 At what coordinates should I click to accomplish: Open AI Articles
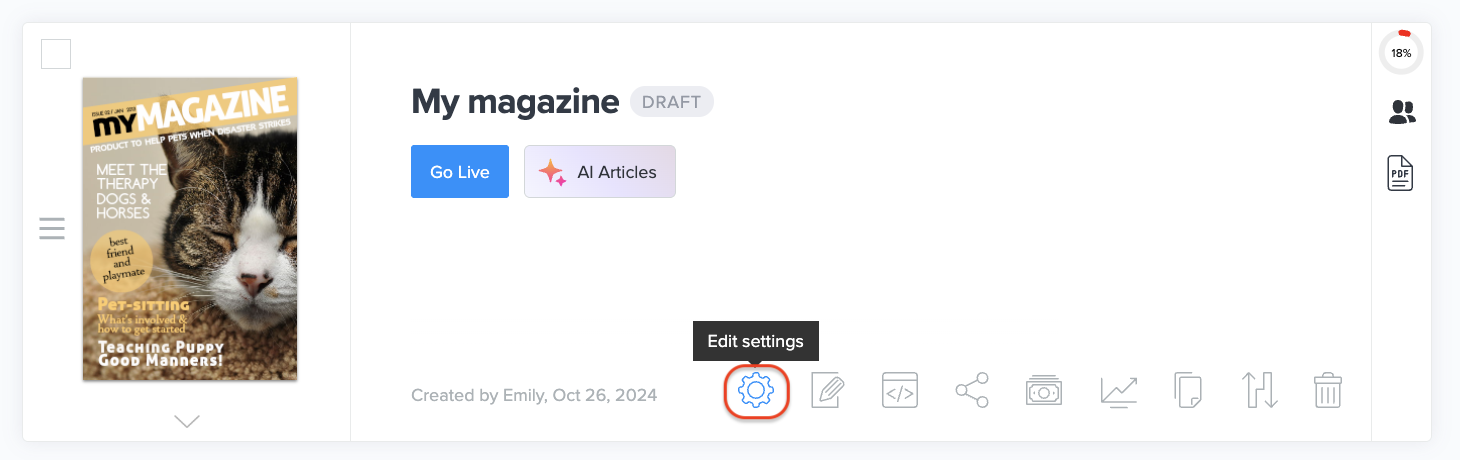point(599,172)
